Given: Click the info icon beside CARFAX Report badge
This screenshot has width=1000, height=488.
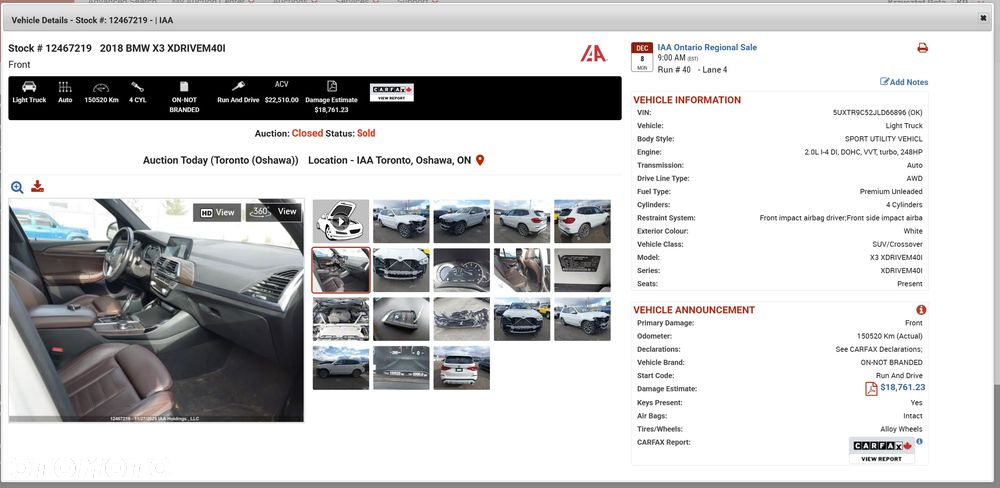Looking at the screenshot, I should 919,441.
